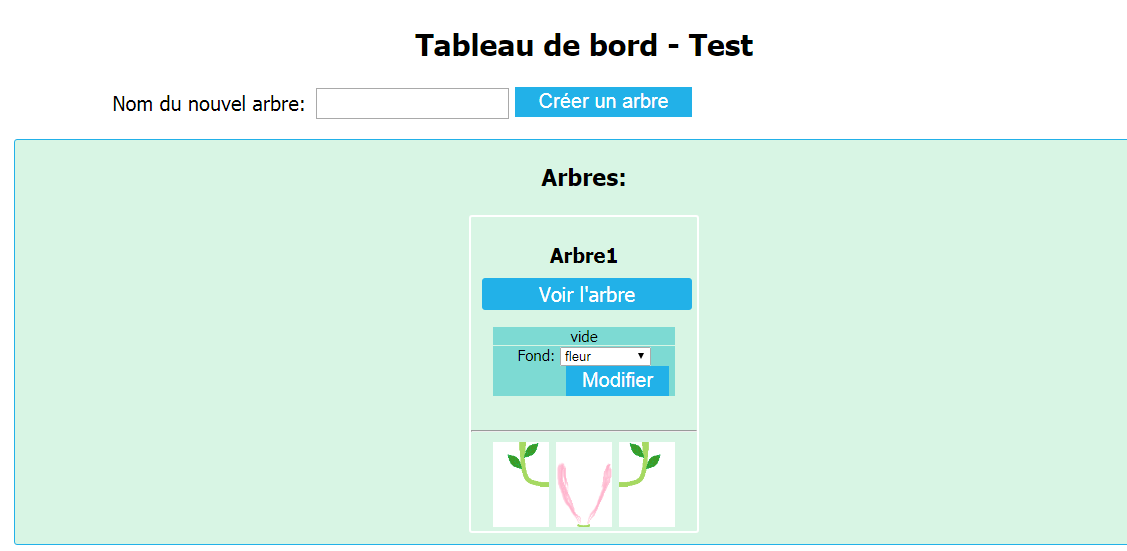This screenshot has height=551, width=1127.
Task: Click the Arbres: section heading
Action: coord(584,178)
